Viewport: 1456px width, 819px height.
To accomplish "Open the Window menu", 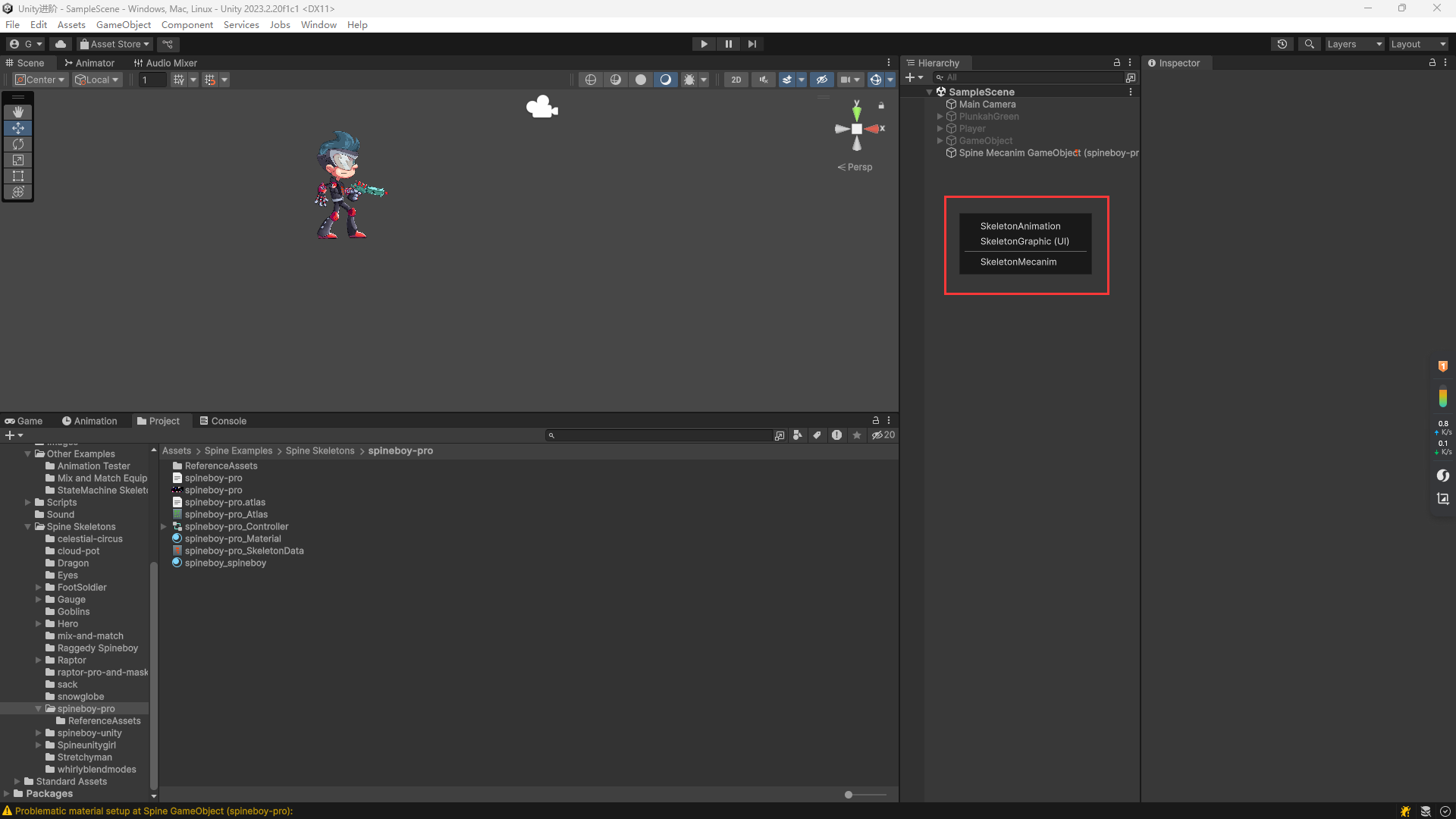I will [x=318, y=24].
